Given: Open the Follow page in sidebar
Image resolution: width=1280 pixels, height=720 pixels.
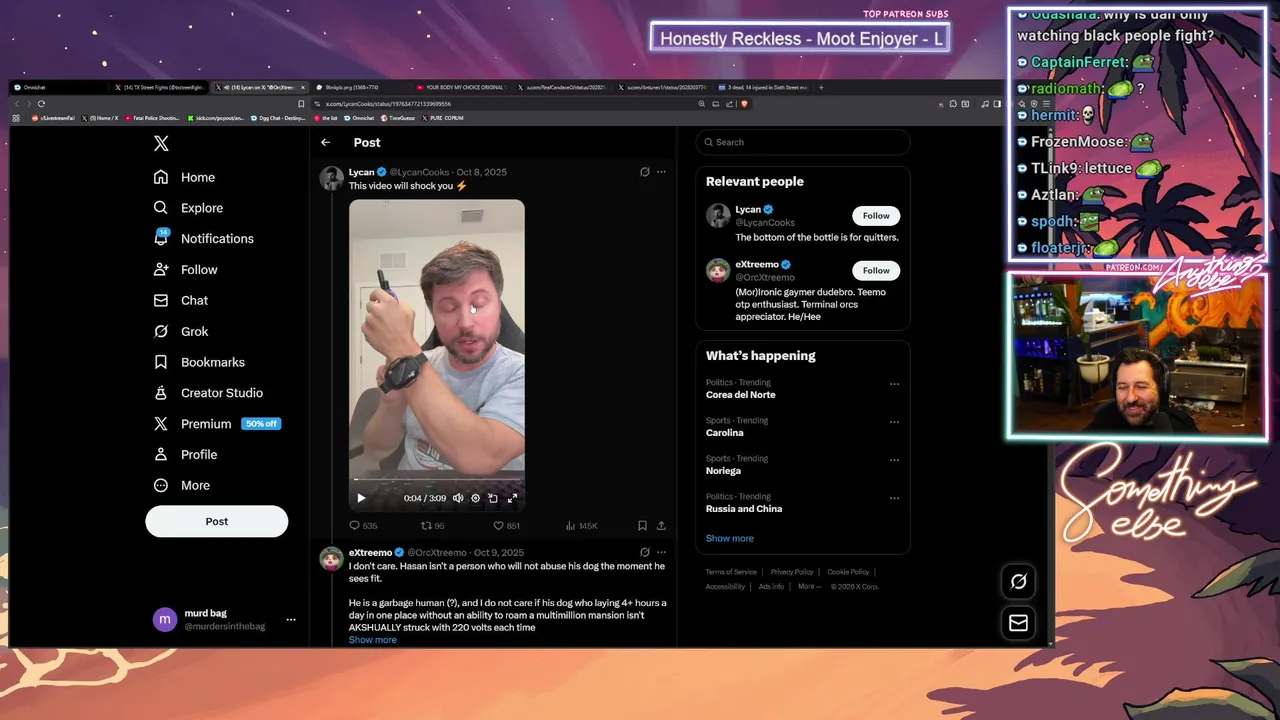Looking at the screenshot, I should (x=186, y=270).
